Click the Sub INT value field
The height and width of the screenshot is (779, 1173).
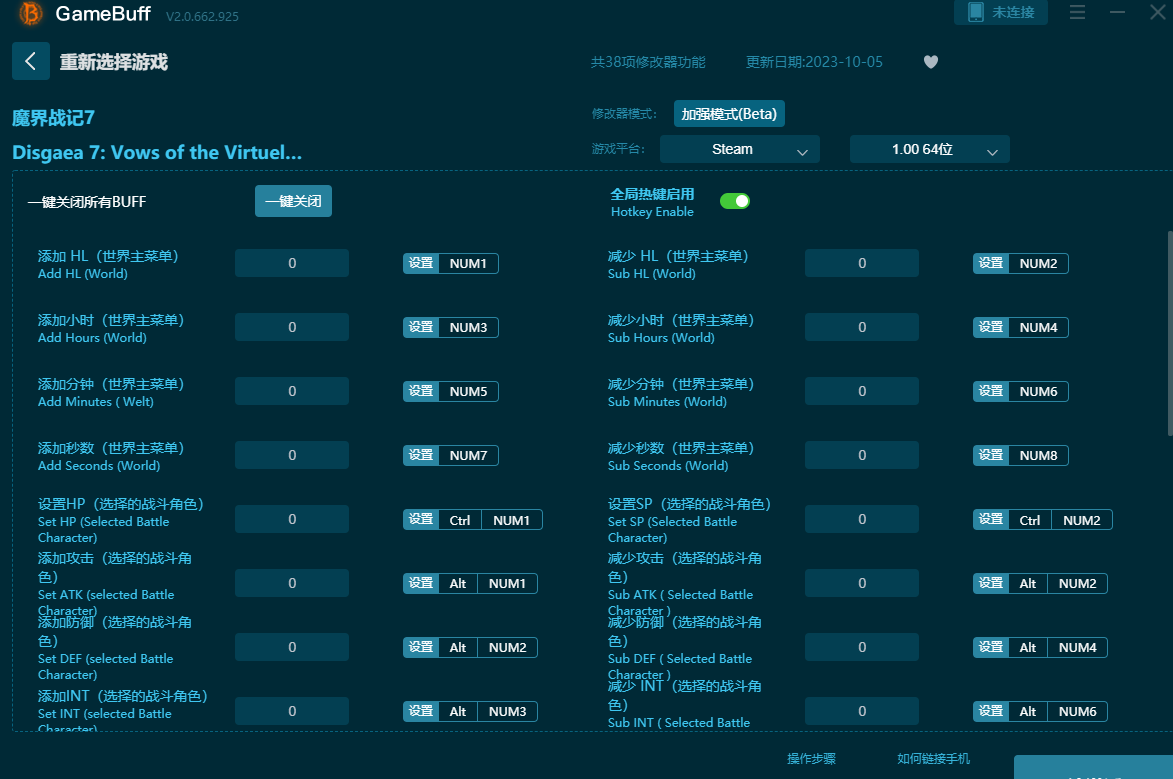coord(862,711)
